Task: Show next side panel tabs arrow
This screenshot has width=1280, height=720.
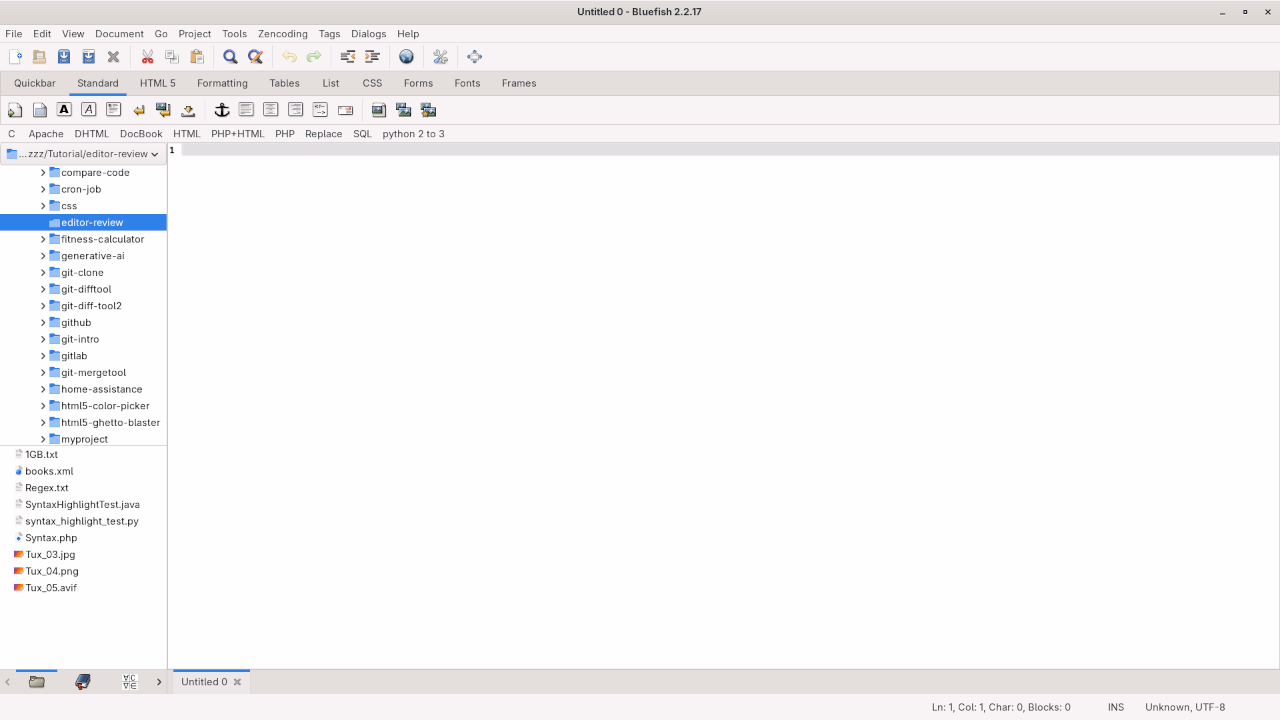Action: pos(159,682)
